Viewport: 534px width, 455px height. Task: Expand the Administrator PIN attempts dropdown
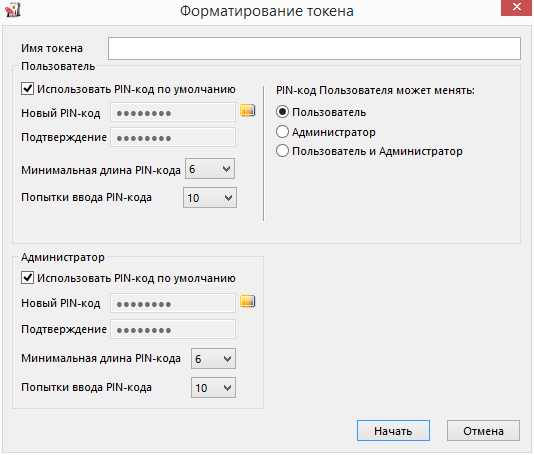tap(213, 387)
